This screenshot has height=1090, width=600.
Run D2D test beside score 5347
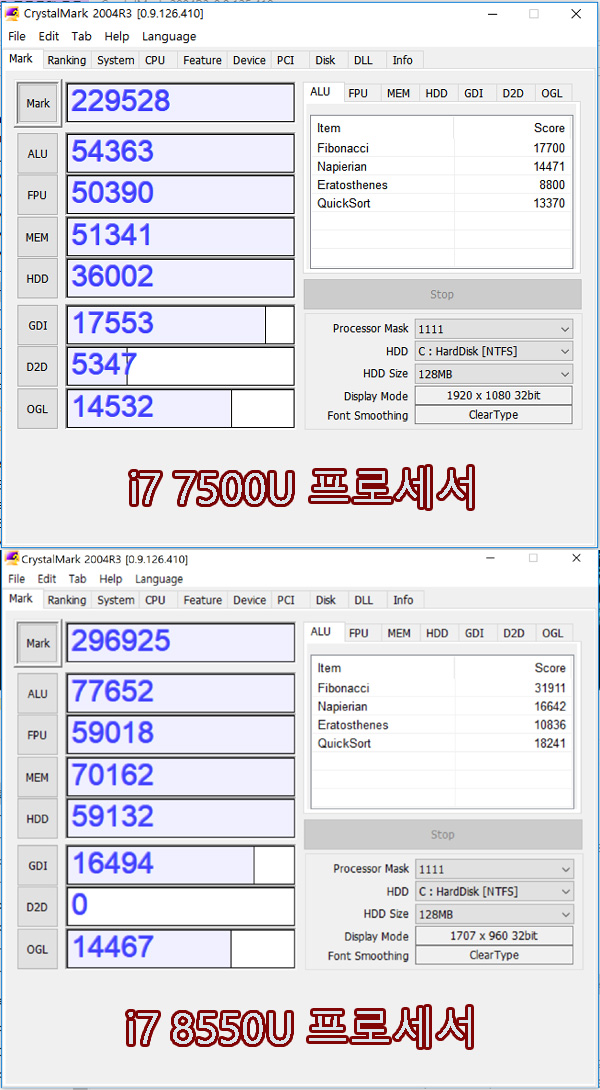pos(38,366)
